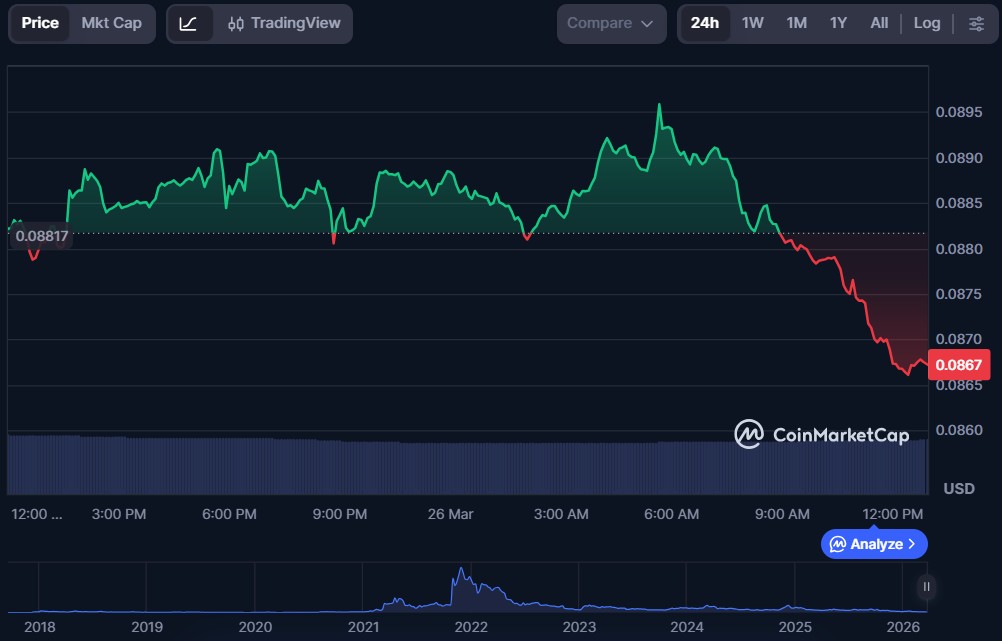Screen dimensions: 1002x641
Task: Open the TradingView candlestick chart
Action: (x=284, y=23)
